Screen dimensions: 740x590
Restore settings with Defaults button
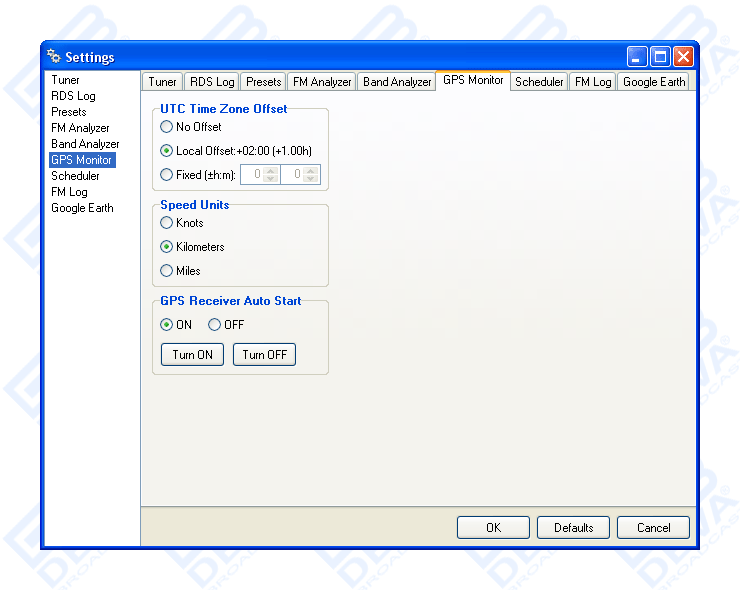pyautogui.click(x=573, y=527)
